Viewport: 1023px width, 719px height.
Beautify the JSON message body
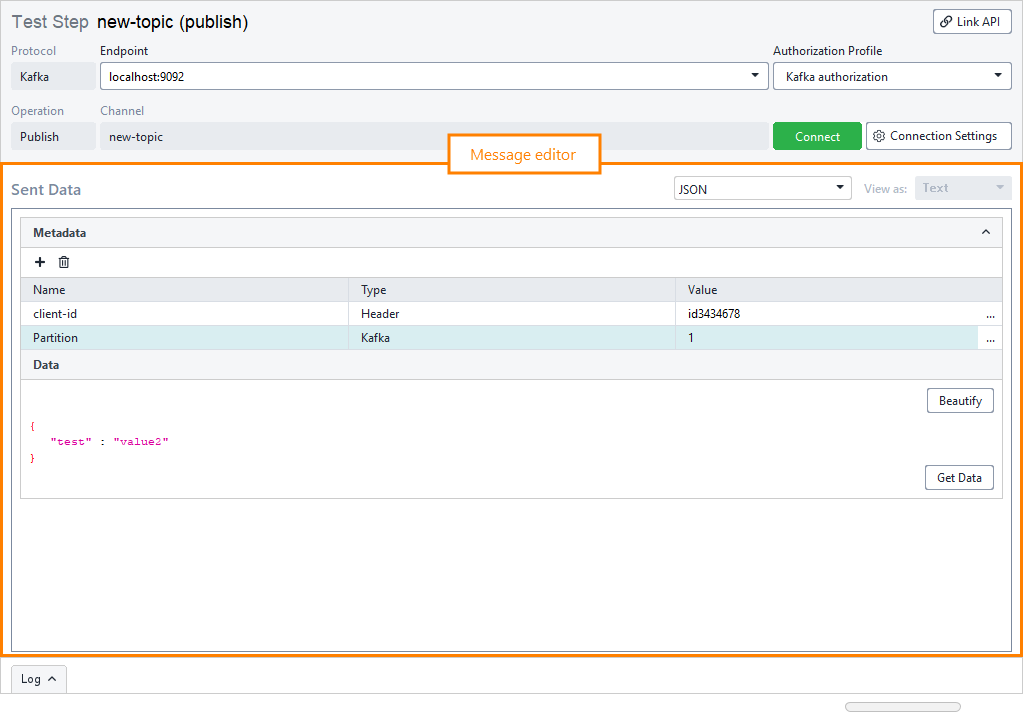coord(959,400)
